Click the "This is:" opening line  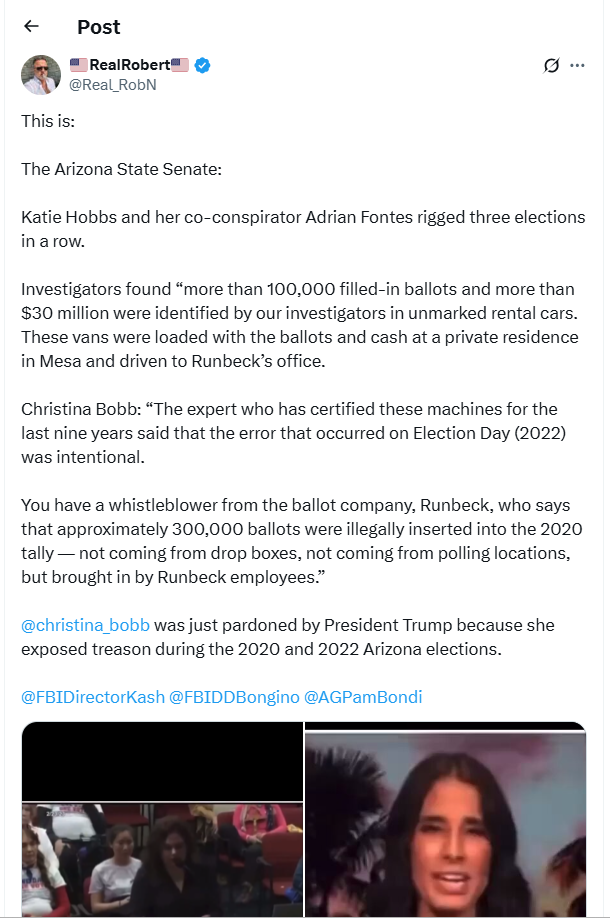[x=48, y=121]
